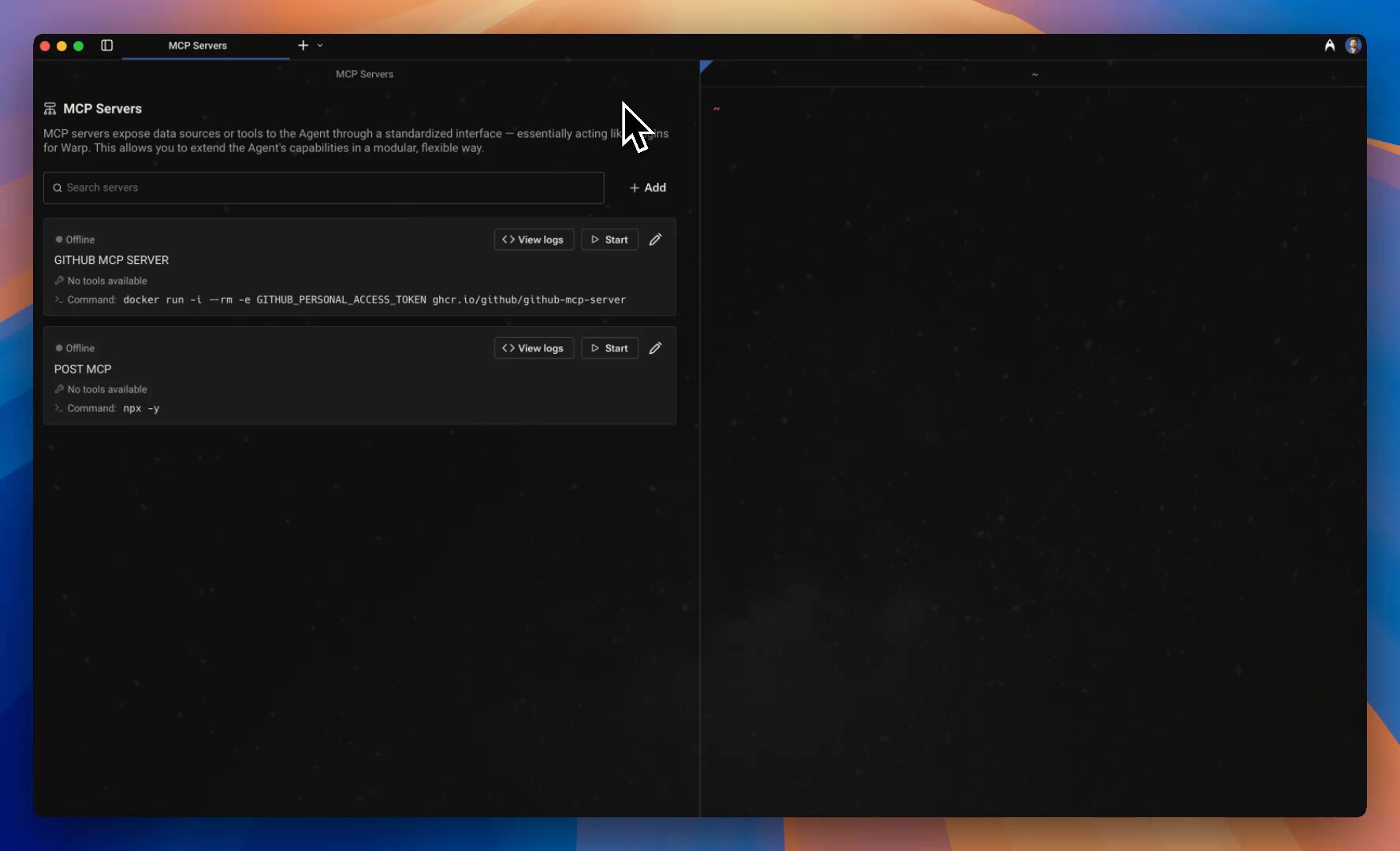Start the GITHUB MCP SERVER
1400x851 pixels.
pyautogui.click(x=609, y=240)
